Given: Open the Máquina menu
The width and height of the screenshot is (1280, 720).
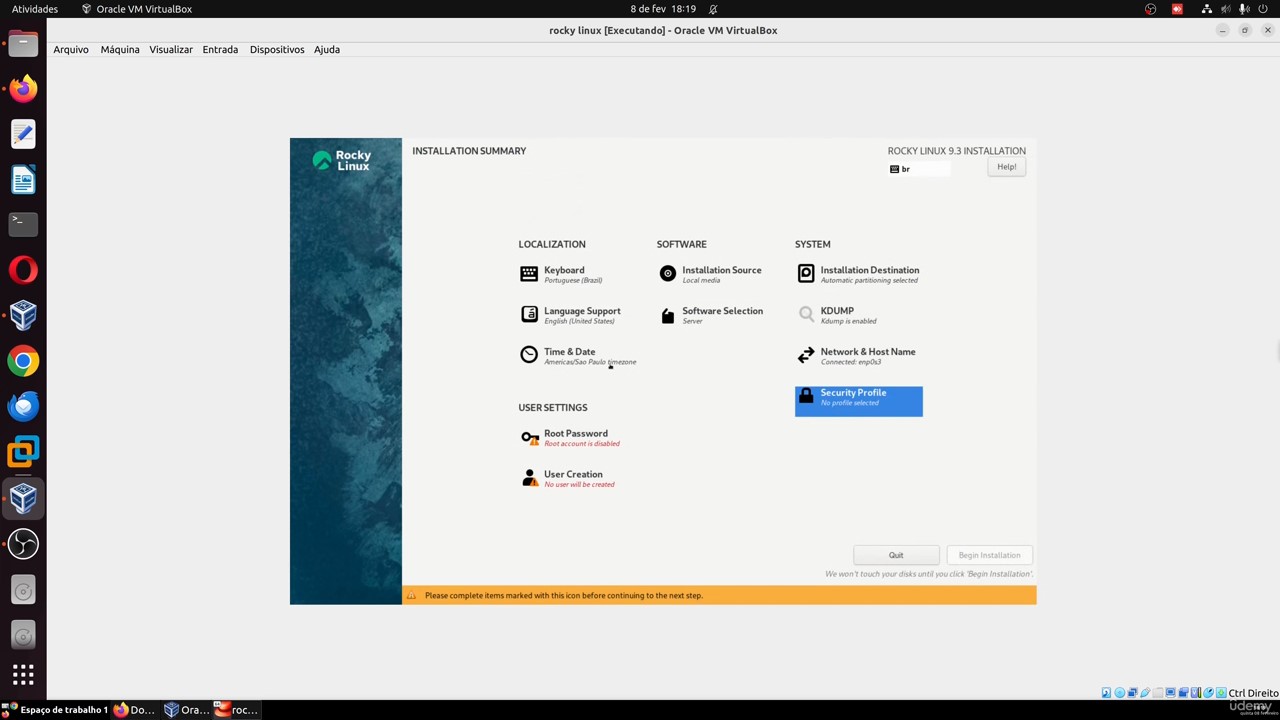Looking at the screenshot, I should (x=120, y=49).
